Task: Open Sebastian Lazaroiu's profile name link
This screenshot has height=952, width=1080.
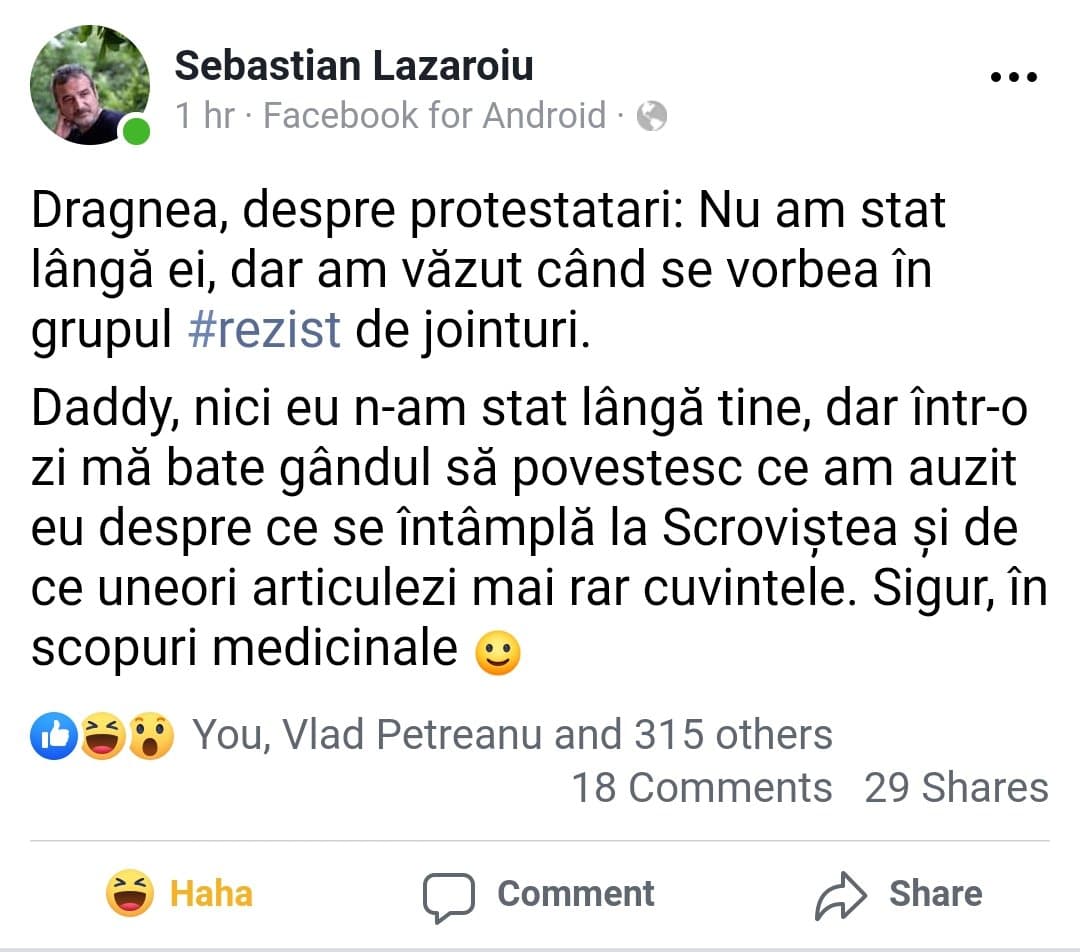Action: [x=354, y=65]
